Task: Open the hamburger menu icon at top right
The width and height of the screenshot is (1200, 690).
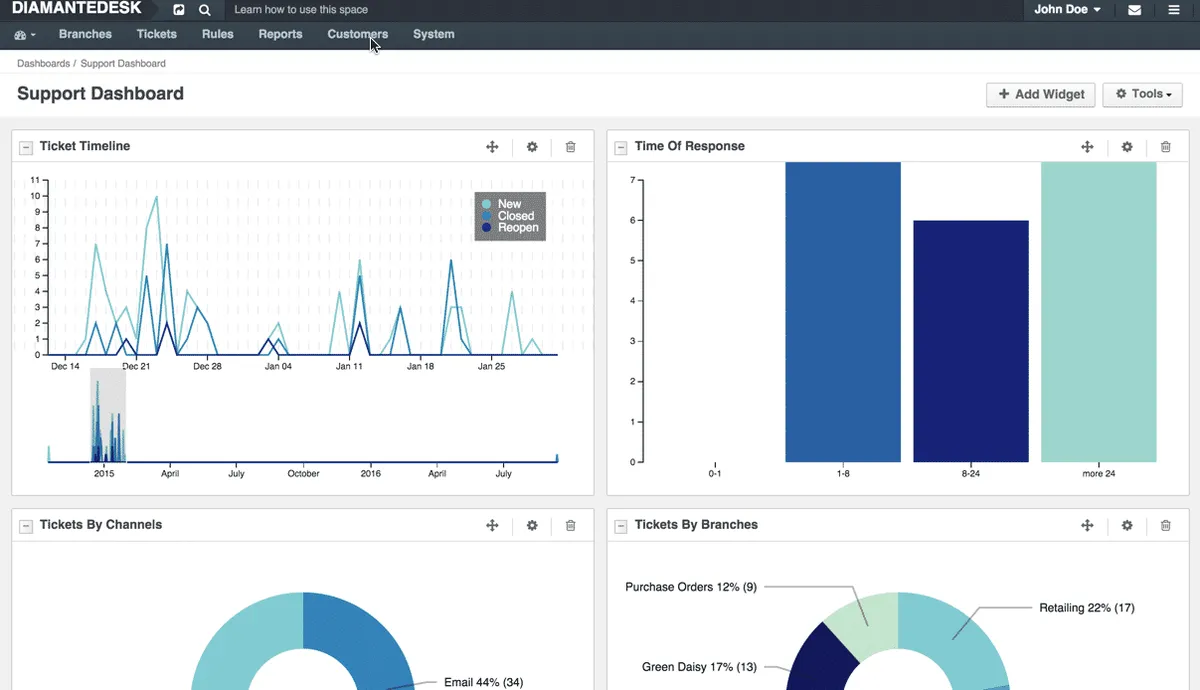Action: 1174,10
